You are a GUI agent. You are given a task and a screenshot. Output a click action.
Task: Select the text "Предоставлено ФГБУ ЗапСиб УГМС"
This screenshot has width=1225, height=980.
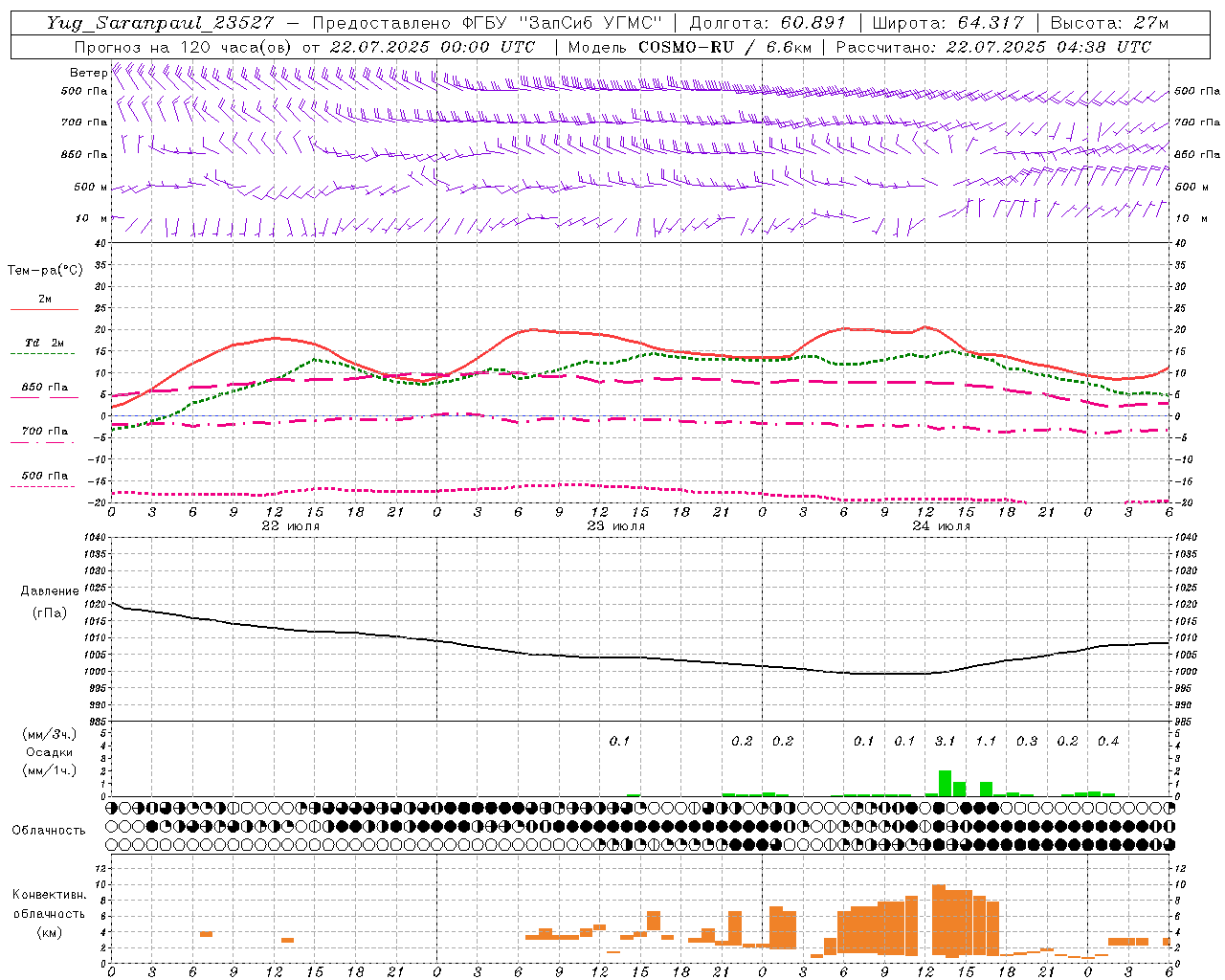click(488, 23)
